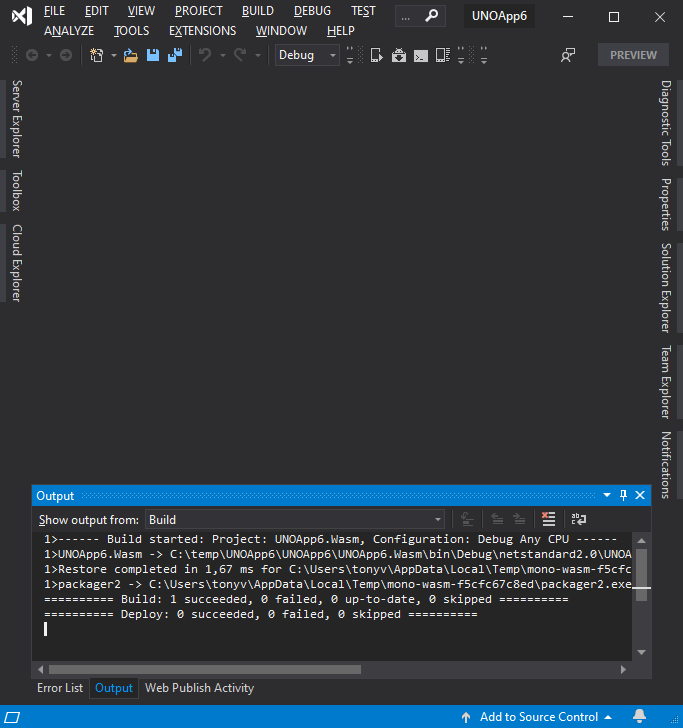
Task: Switch to Web Publish Activity tab
Action: [200, 688]
